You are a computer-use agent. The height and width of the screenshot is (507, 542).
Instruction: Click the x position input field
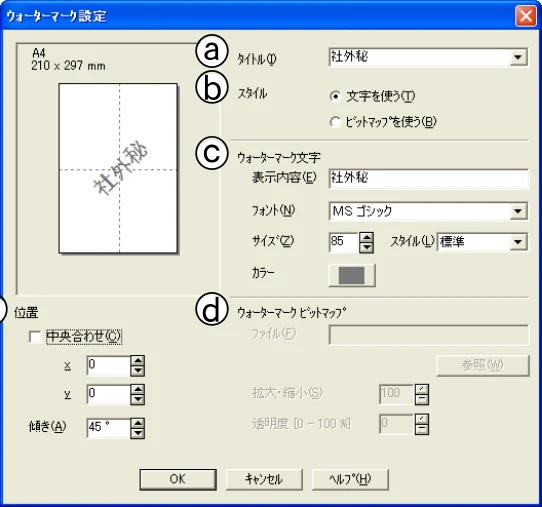pos(109,365)
